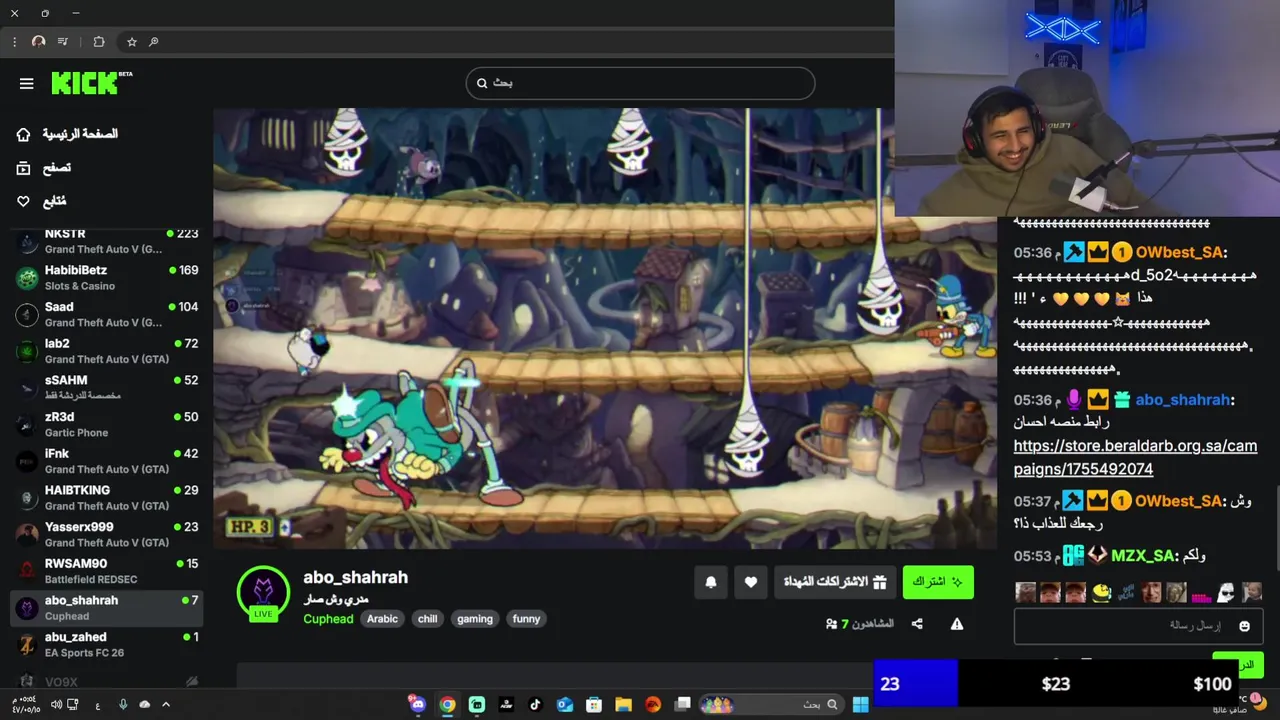Open abu_zahed EA Sports FC channel
Screen dimensions: 1280x720
click(106, 644)
